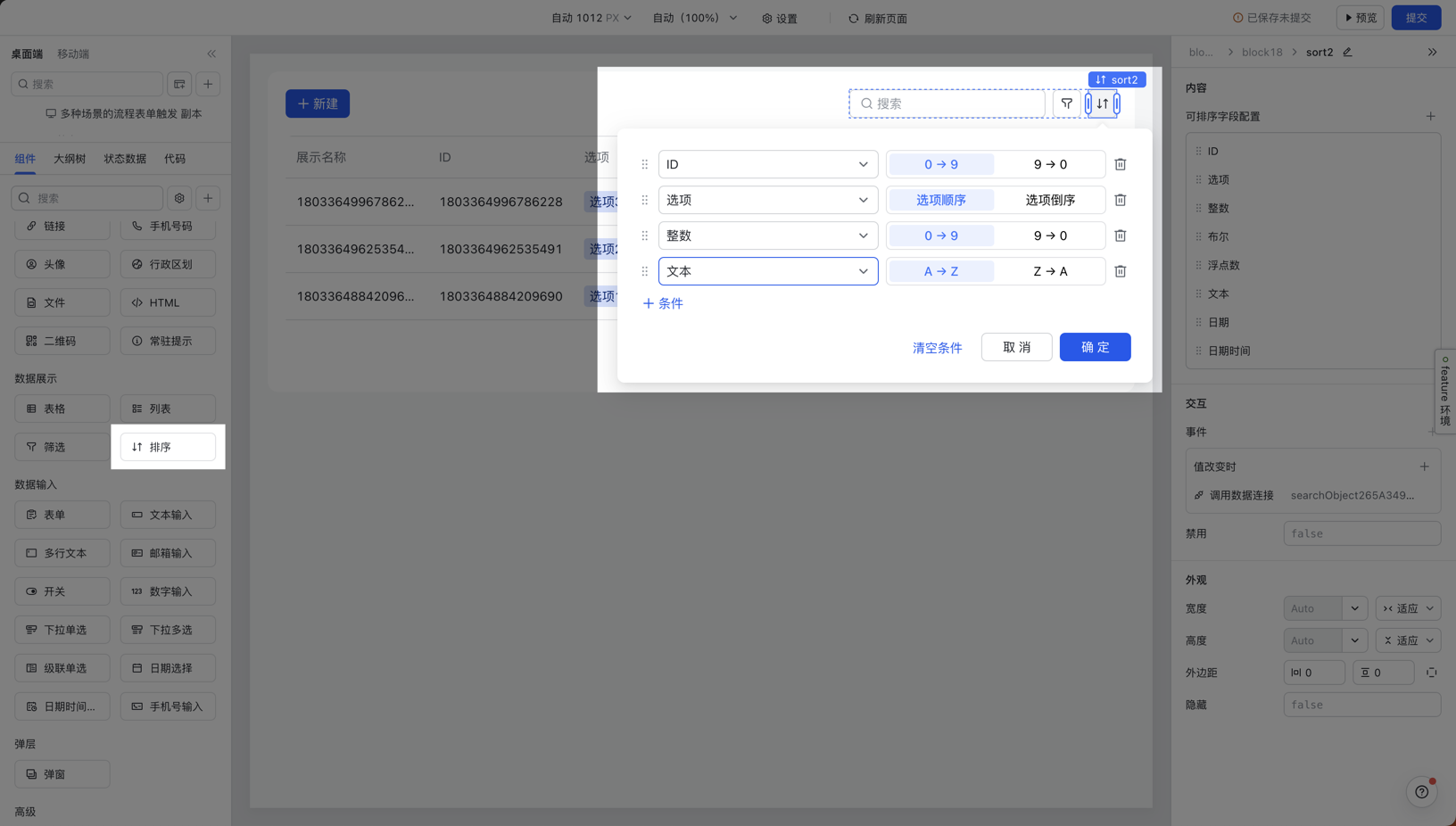
Task: Add the 表格 component
Action: click(x=62, y=409)
